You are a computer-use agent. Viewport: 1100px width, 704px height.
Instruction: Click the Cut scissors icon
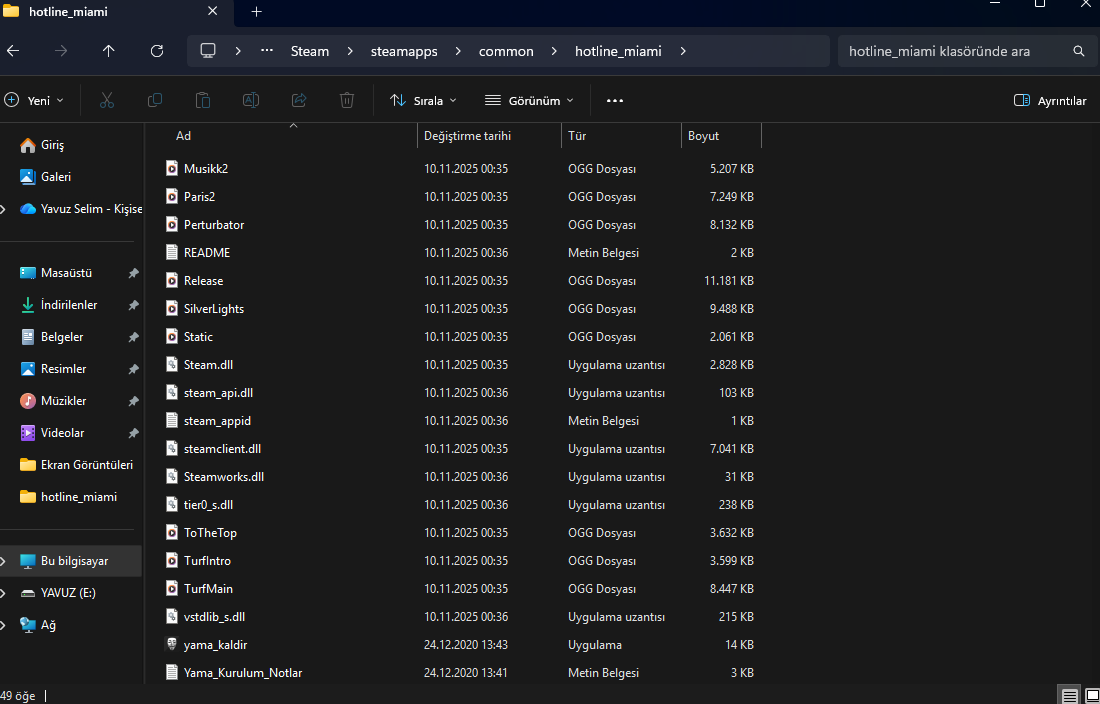(x=107, y=100)
